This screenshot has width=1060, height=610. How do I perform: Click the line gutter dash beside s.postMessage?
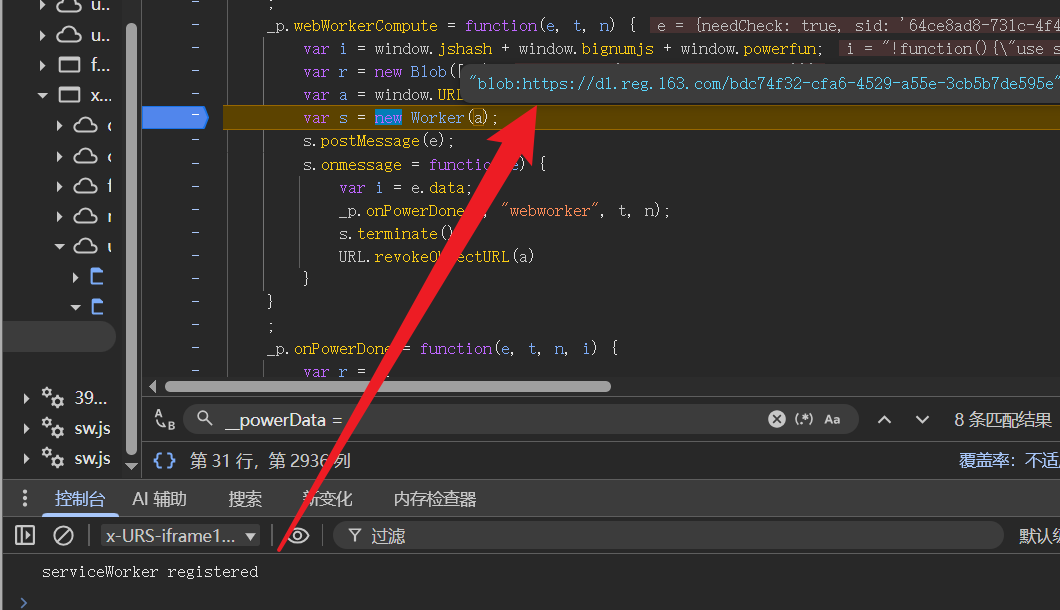point(195,139)
